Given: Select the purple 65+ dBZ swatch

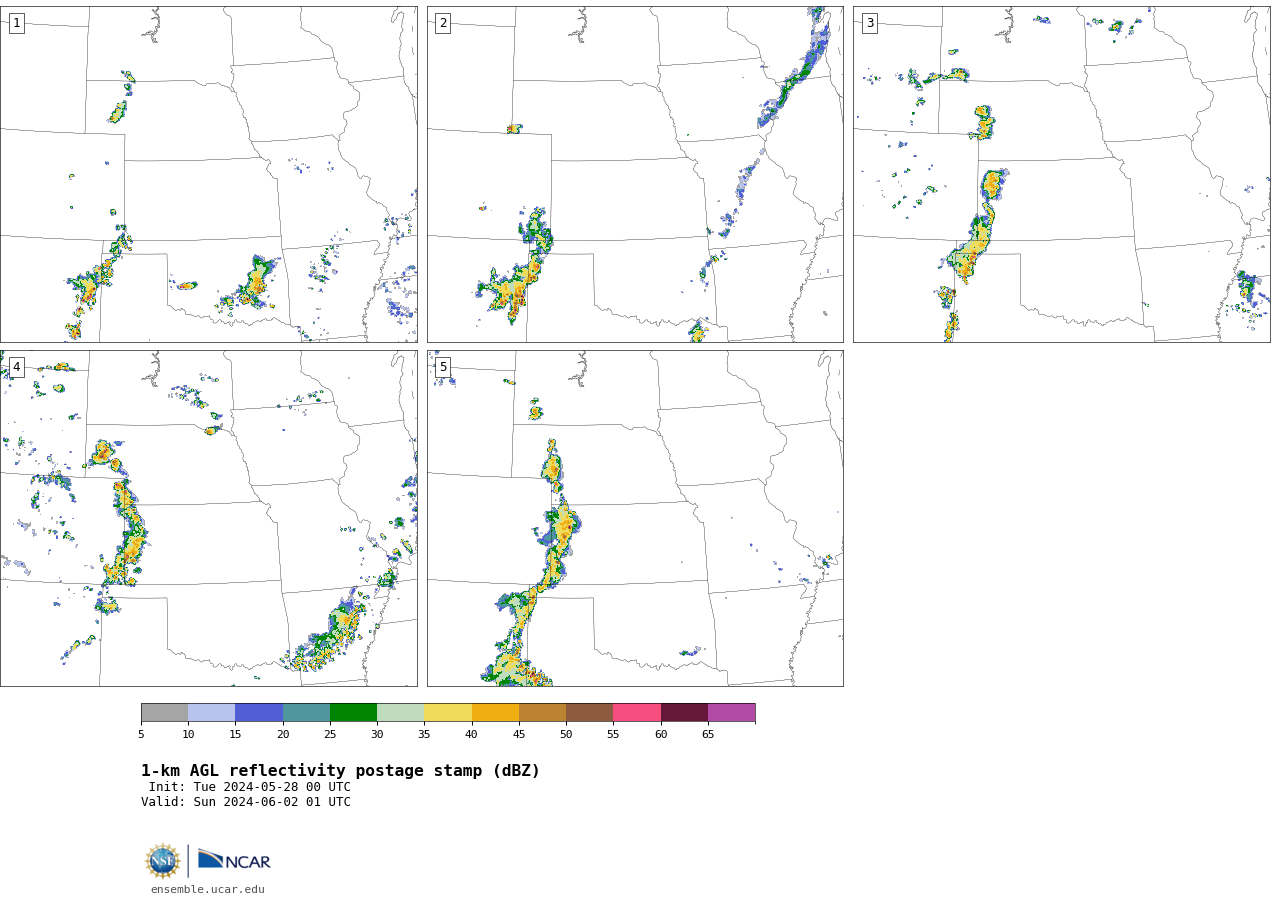Looking at the screenshot, I should pos(731,713).
